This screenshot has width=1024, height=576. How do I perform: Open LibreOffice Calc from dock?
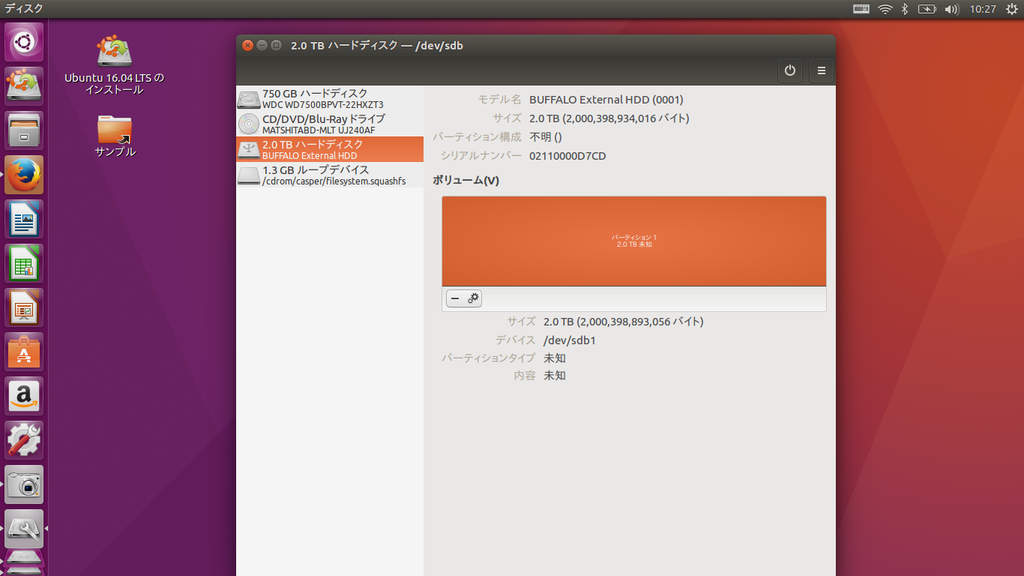(x=24, y=264)
